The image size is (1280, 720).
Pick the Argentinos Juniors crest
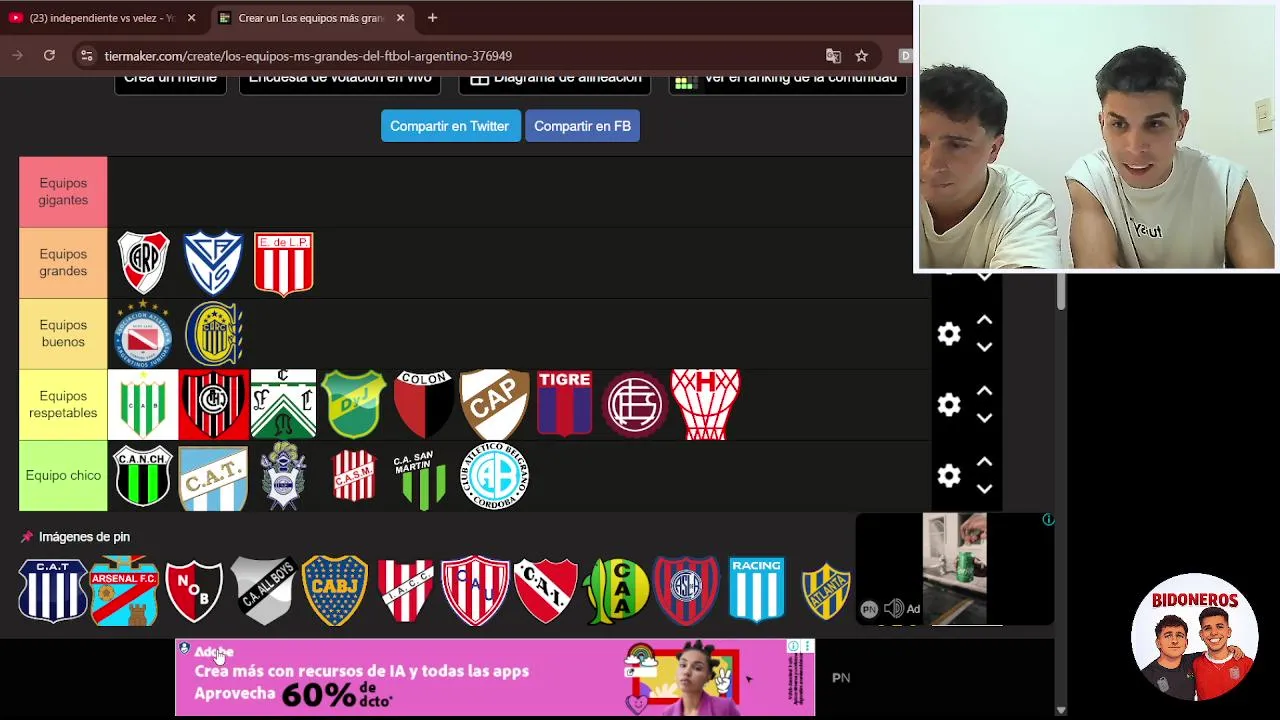click(143, 334)
